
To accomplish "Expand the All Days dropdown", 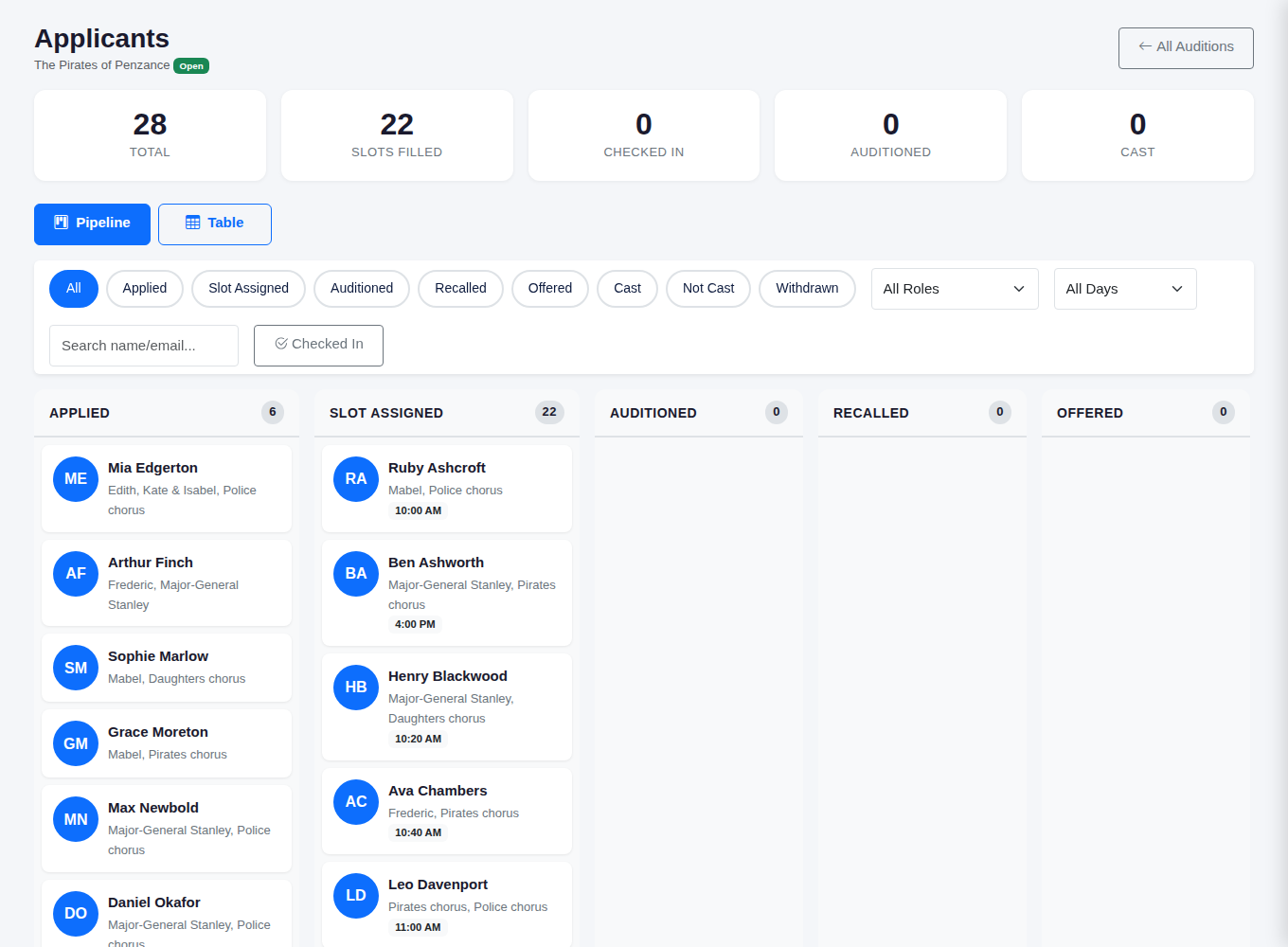I will pyautogui.click(x=1125, y=289).
